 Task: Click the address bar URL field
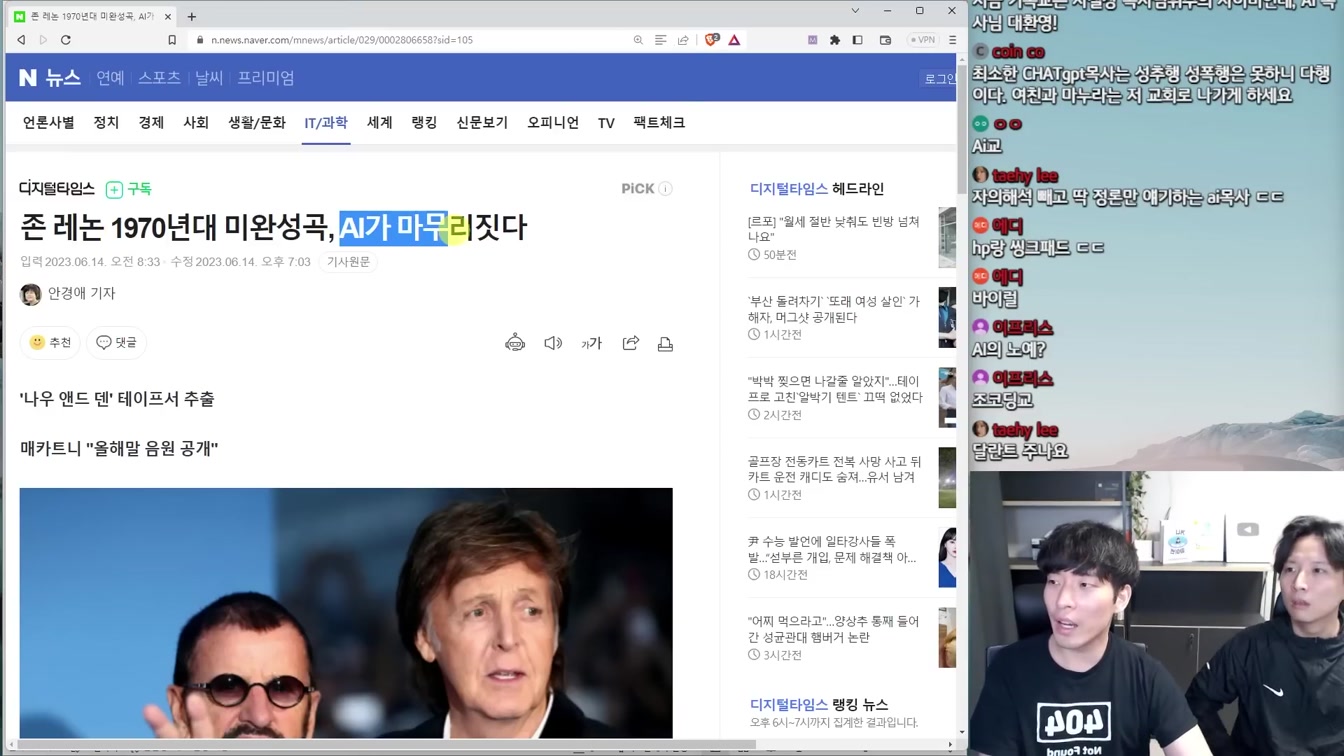tap(410, 40)
